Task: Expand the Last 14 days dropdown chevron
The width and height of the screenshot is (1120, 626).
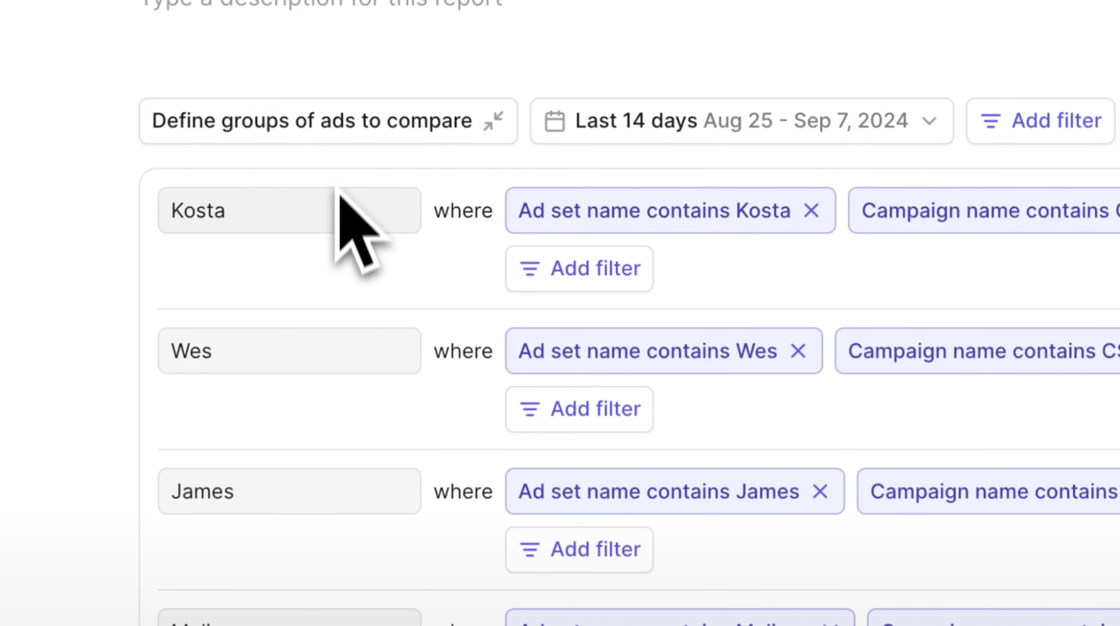Action: coord(929,121)
